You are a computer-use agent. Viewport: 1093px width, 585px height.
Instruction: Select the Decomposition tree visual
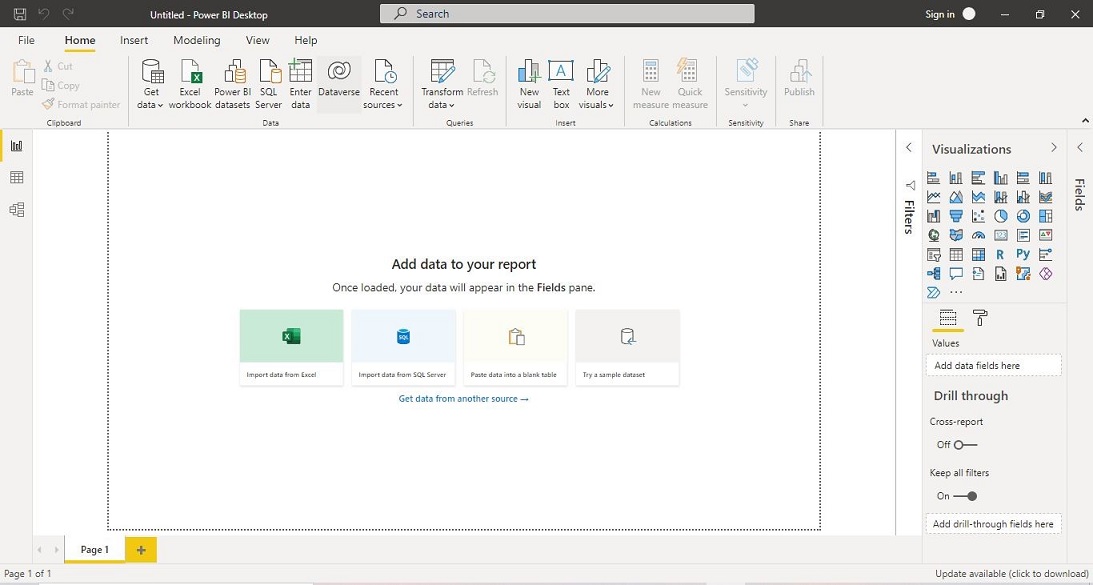[x=933, y=273]
